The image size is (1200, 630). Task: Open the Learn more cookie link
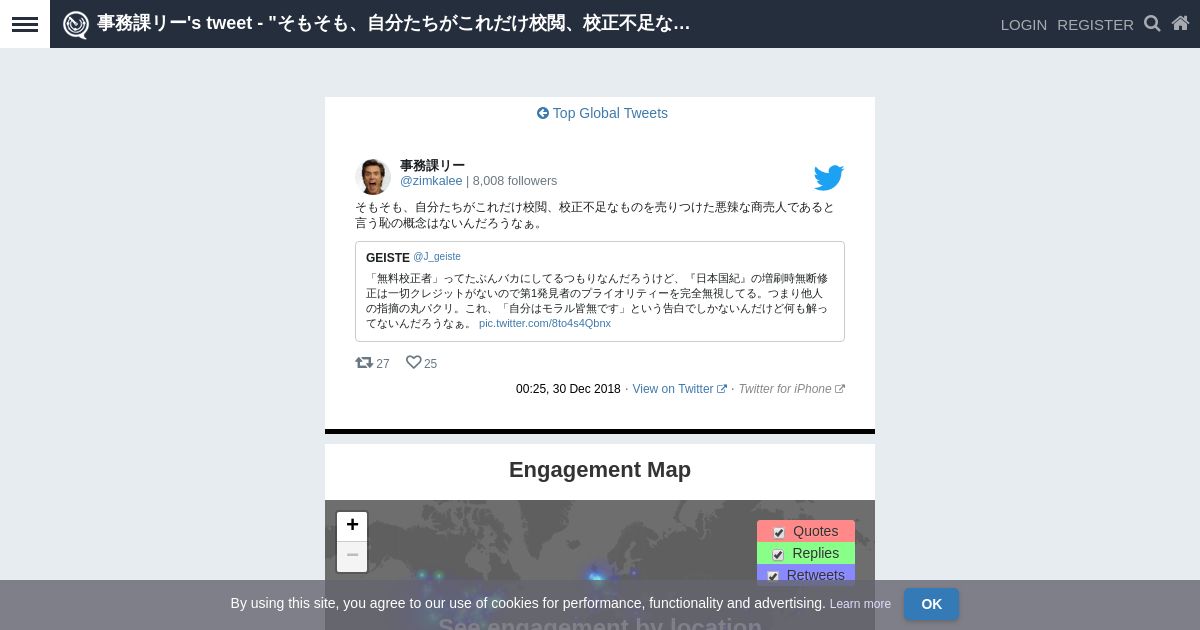coord(860,604)
